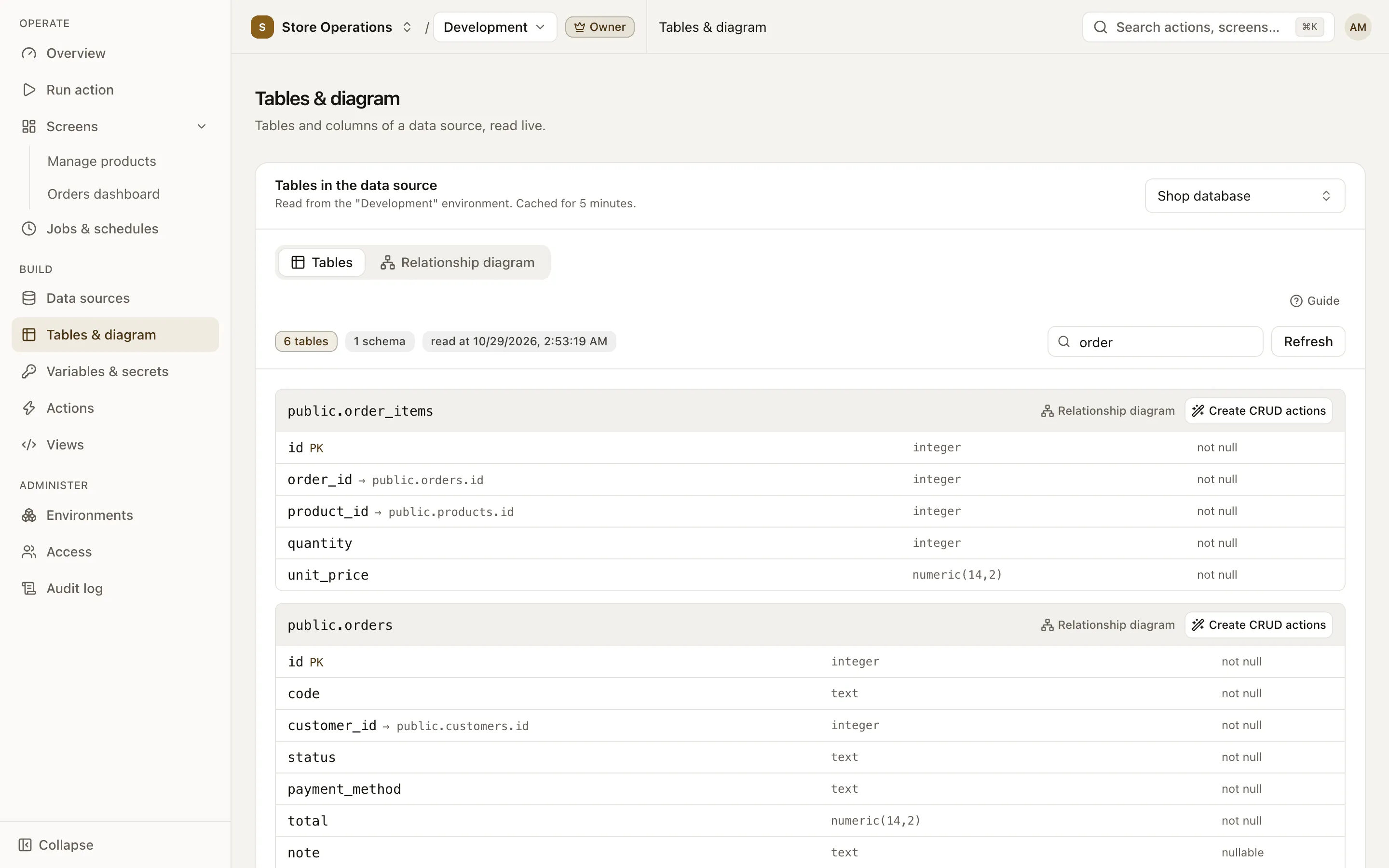
Task: Open the Development environment dropdown
Action: coord(495,27)
